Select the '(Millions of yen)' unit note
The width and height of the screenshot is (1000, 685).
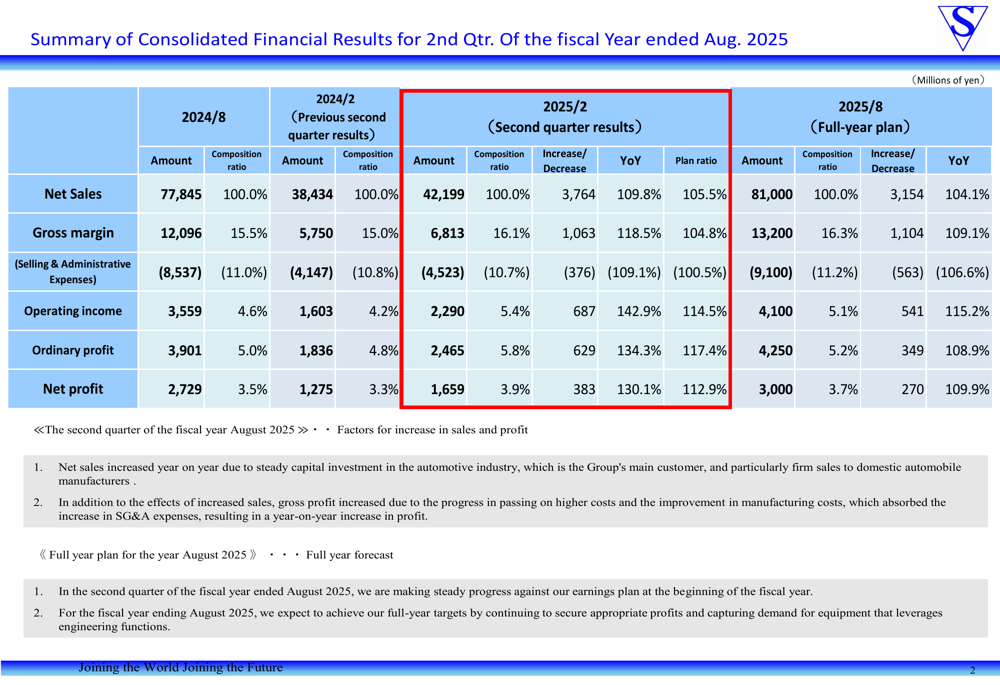948,80
